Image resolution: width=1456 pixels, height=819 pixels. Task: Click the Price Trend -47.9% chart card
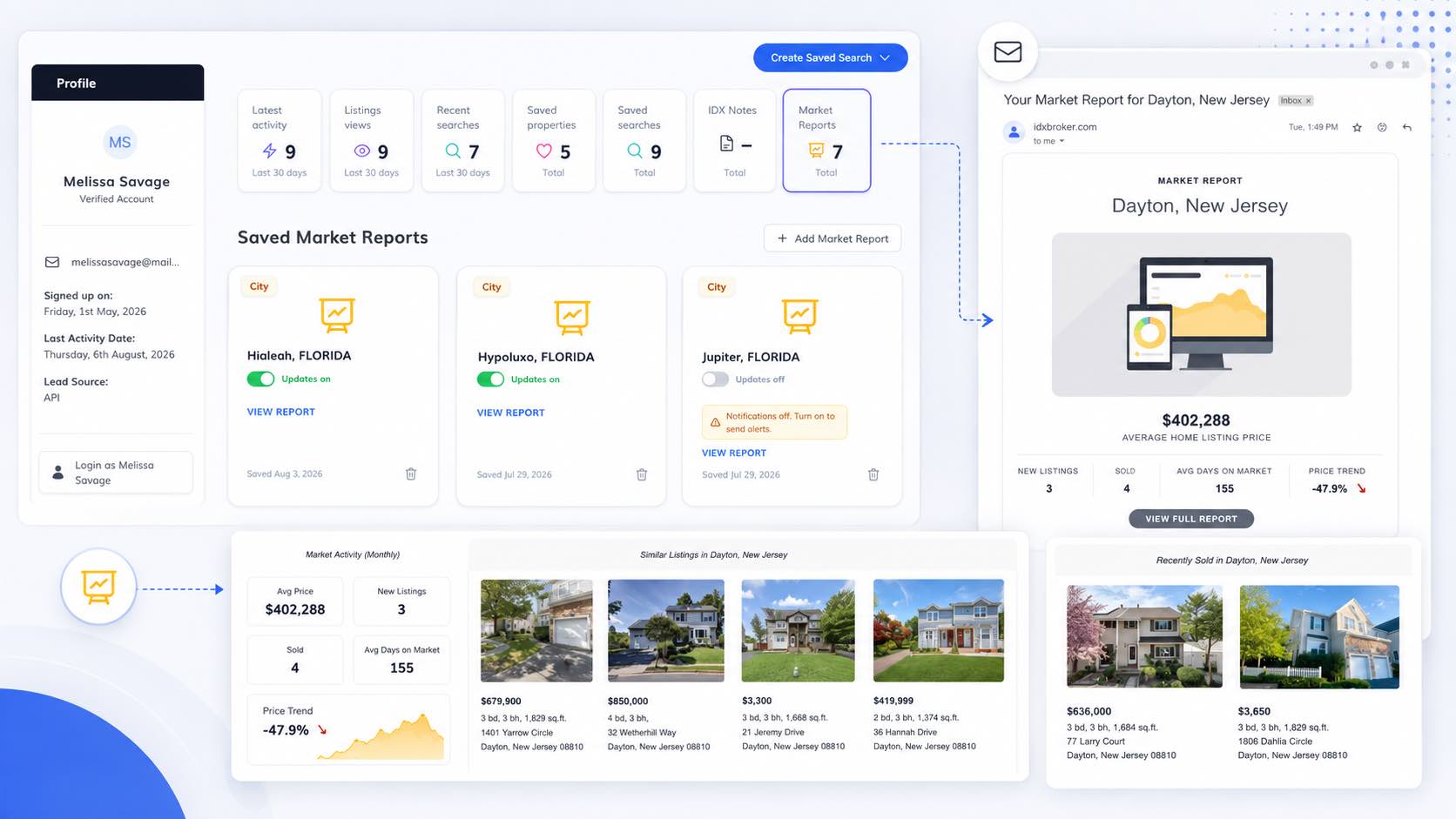(x=348, y=729)
